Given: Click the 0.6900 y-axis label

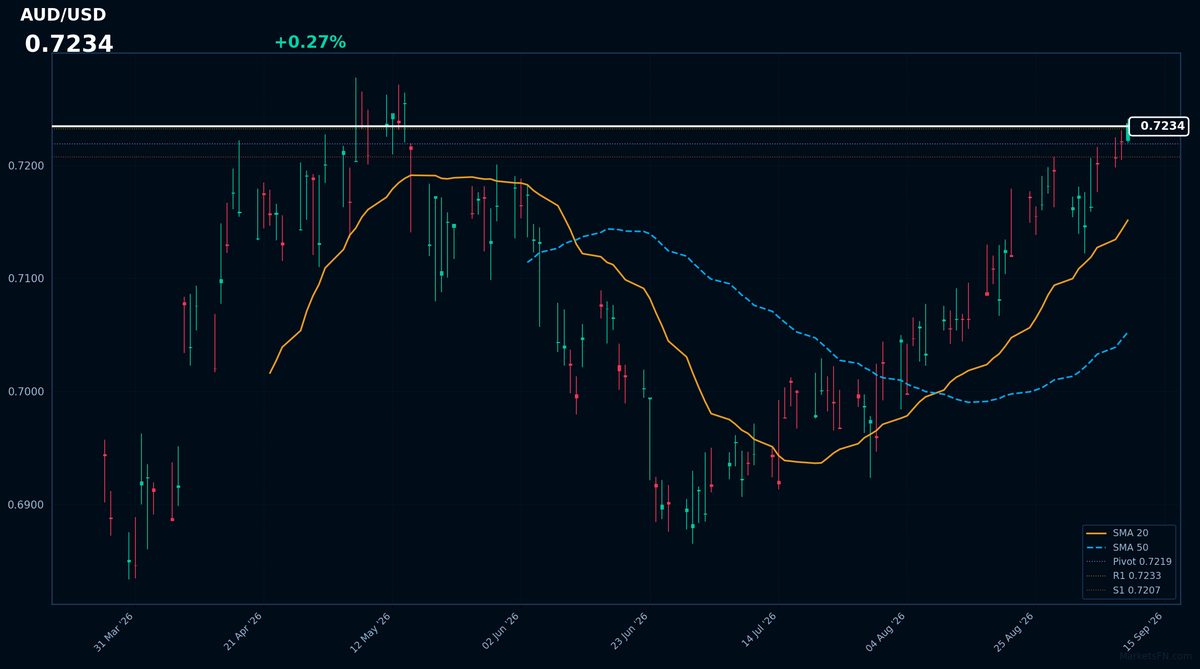Looking at the screenshot, I should pyautogui.click(x=27, y=505).
